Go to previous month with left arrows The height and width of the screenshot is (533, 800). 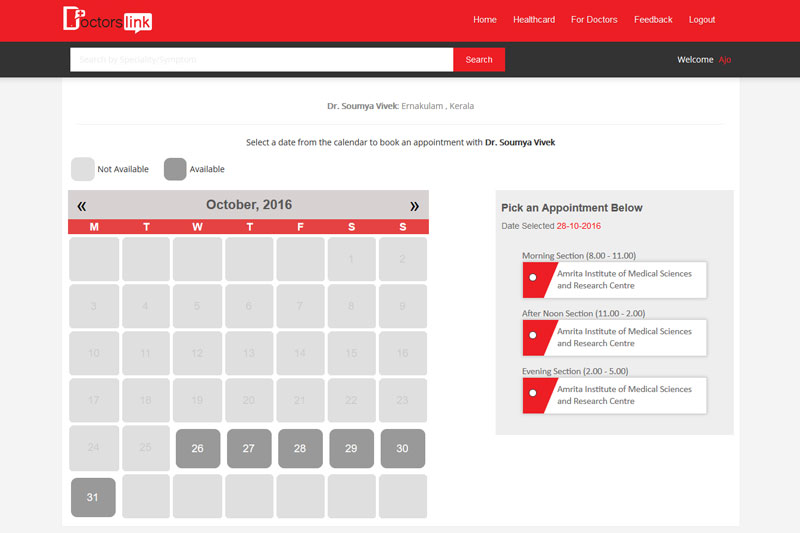pos(82,206)
